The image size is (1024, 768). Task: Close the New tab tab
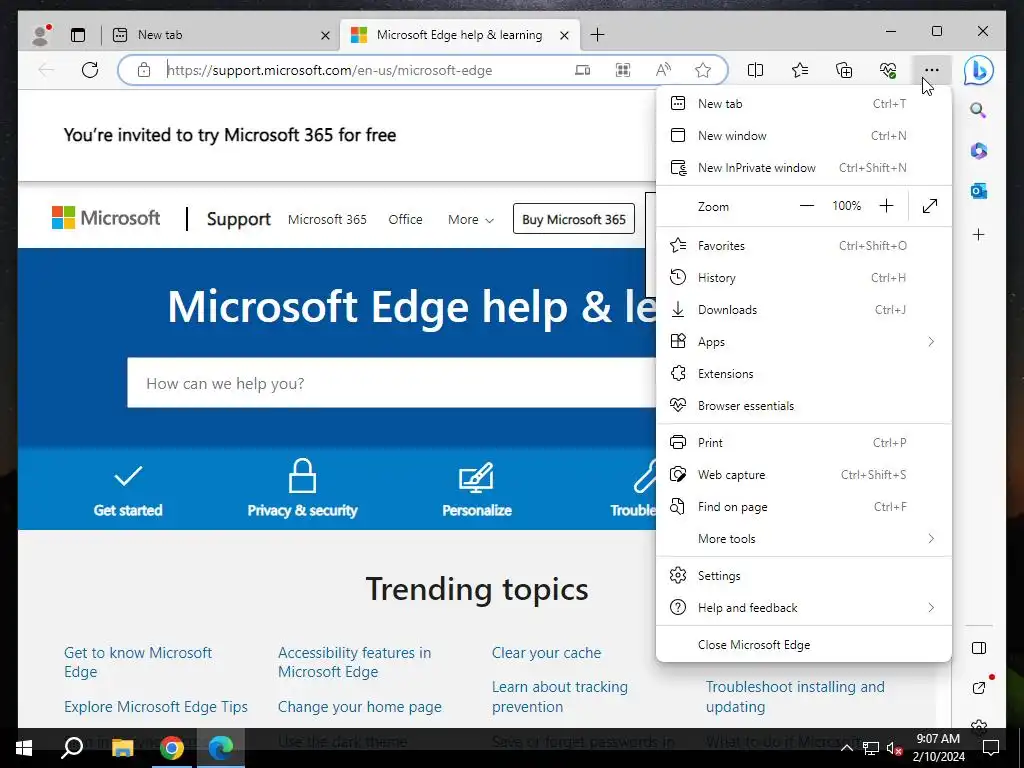pos(325,35)
